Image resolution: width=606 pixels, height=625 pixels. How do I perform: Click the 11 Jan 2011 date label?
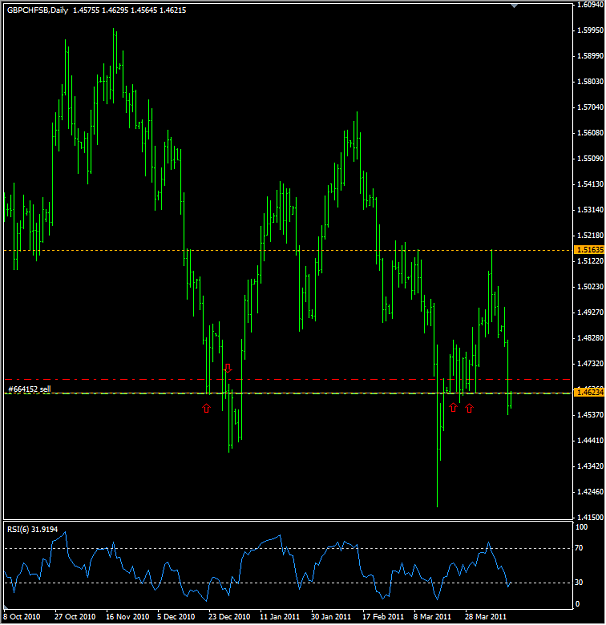pos(279,617)
